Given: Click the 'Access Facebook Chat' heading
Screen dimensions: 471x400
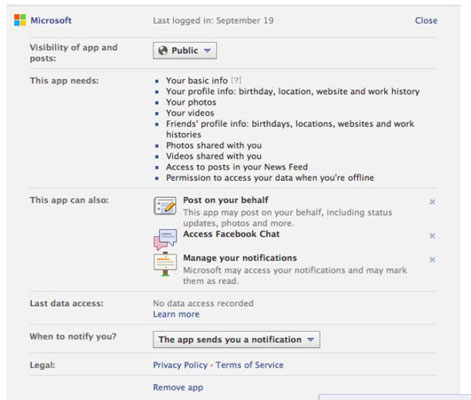Looking at the screenshot, I should coord(231,234).
